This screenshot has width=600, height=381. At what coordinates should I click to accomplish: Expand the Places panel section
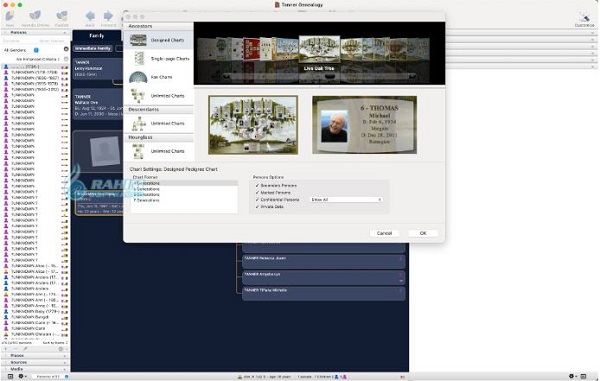click(x=35, y=356)
